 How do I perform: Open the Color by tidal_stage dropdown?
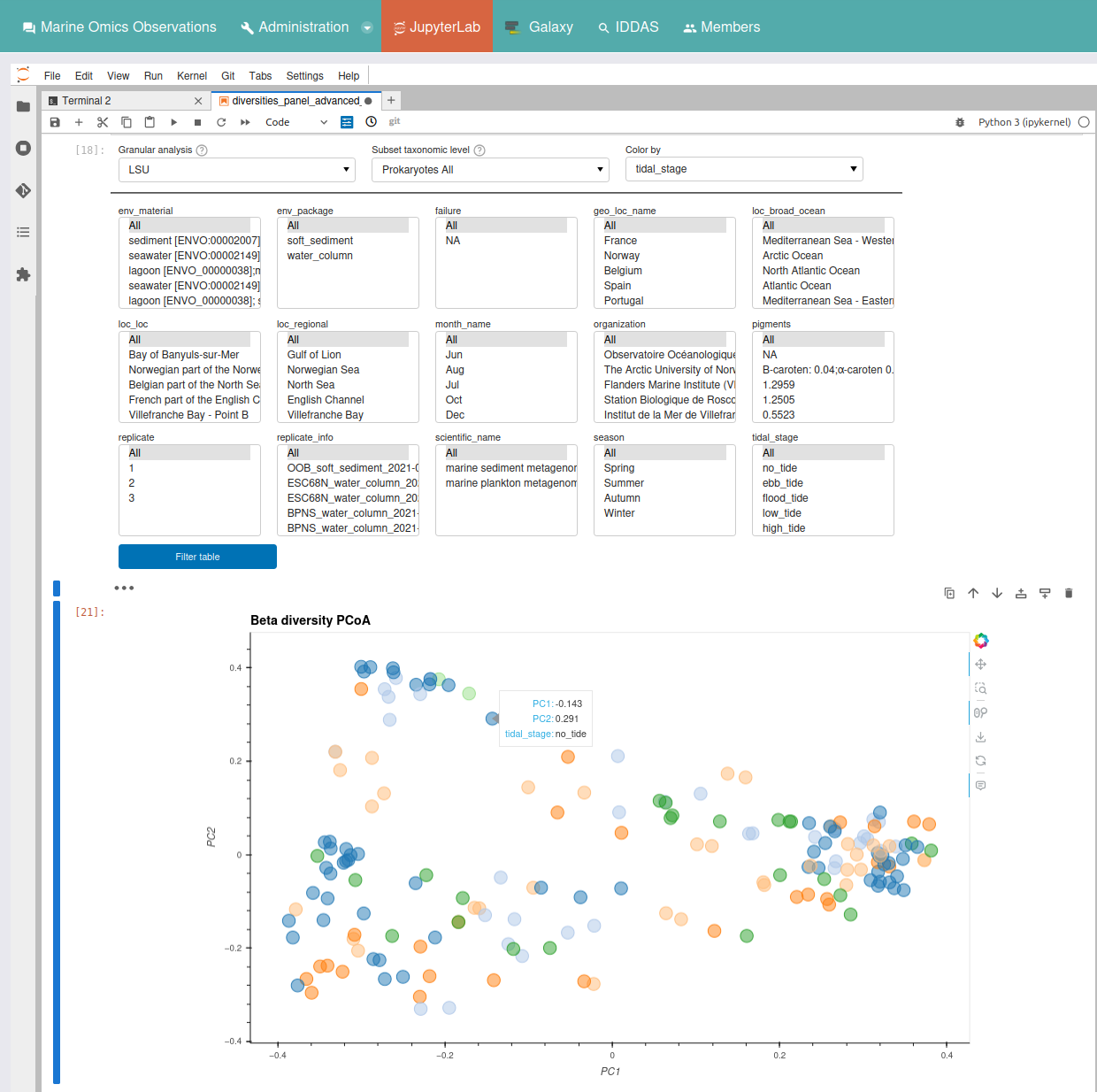click(x=743, y=169)
